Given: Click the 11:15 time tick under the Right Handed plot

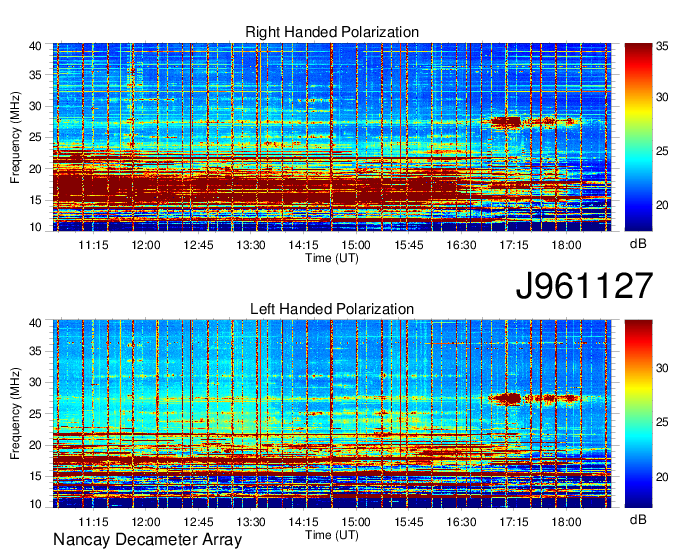Looking at the screenshot, I should pyautogui.click(x=93, y=245).
